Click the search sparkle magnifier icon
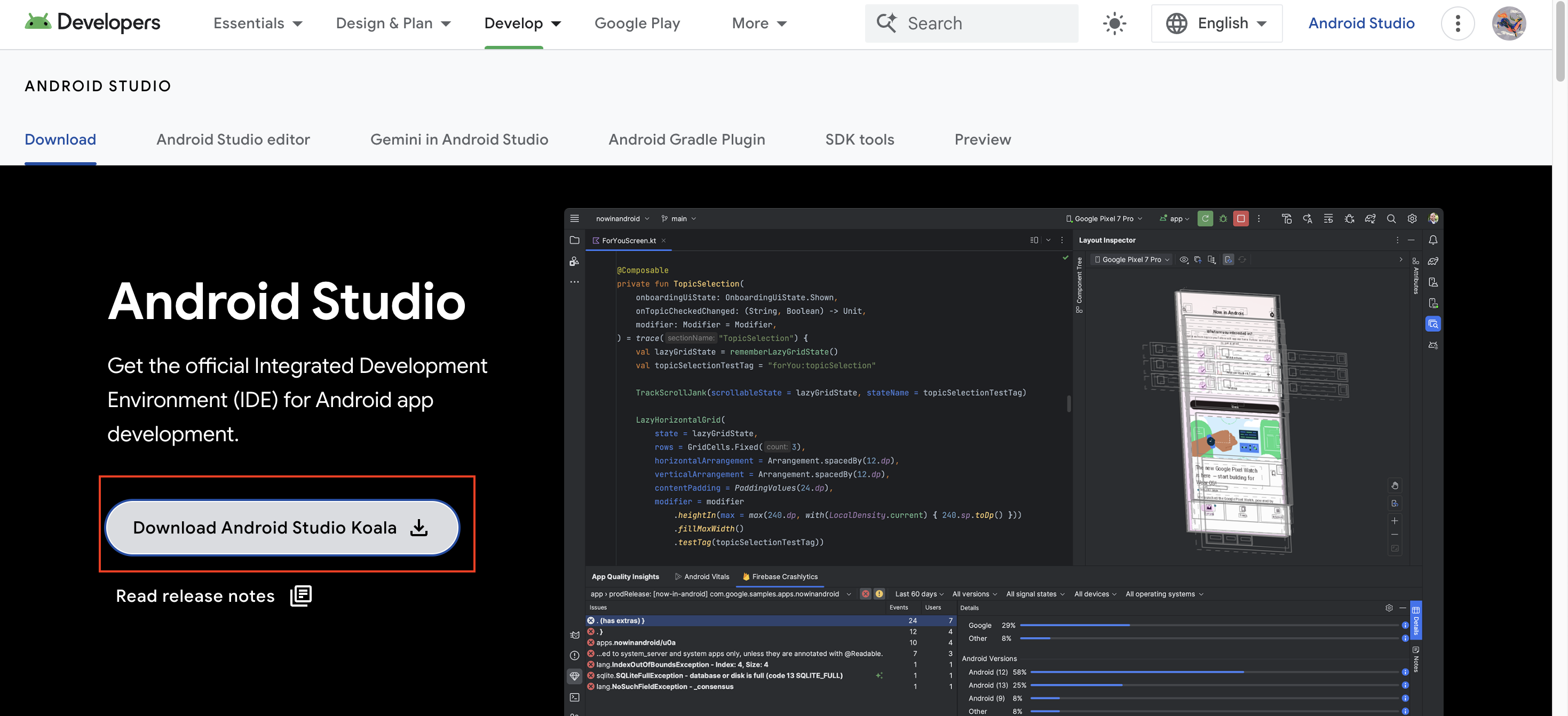1568x716 pixels. pos(886,23)
